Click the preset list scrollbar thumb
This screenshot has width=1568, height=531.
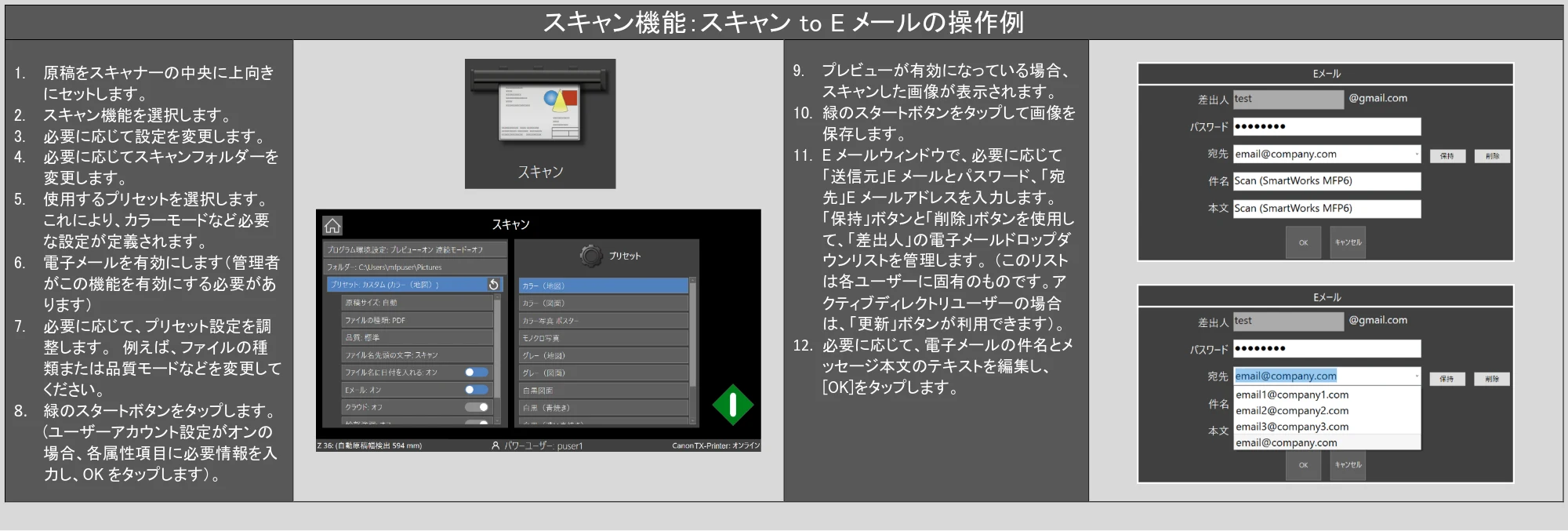(x=692, y=333)
